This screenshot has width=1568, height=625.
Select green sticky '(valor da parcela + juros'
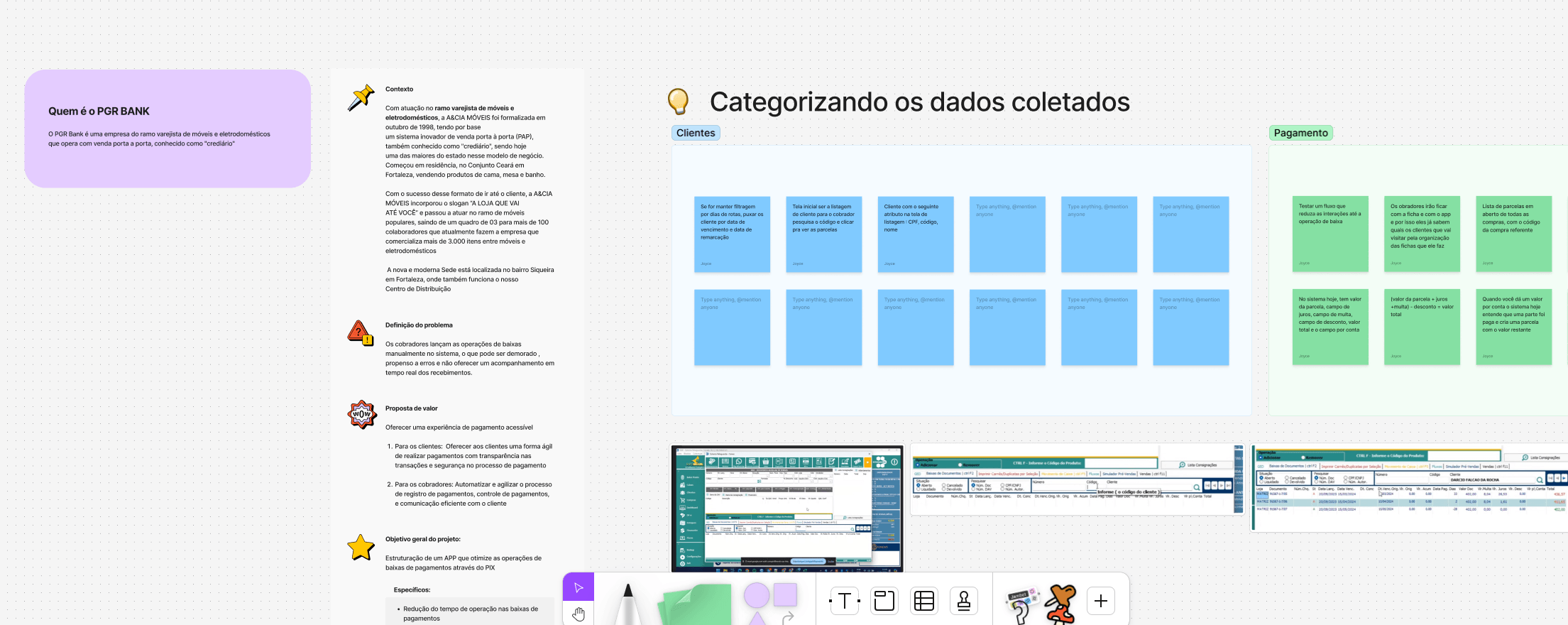[1422, 327]
